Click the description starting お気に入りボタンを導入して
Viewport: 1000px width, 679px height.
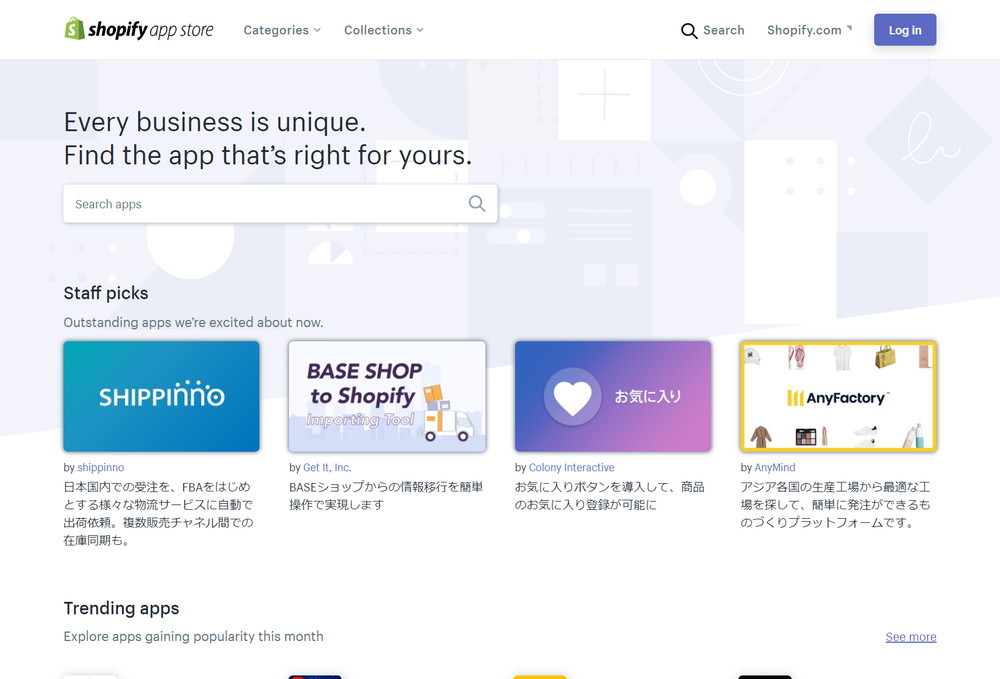point(610,496)
